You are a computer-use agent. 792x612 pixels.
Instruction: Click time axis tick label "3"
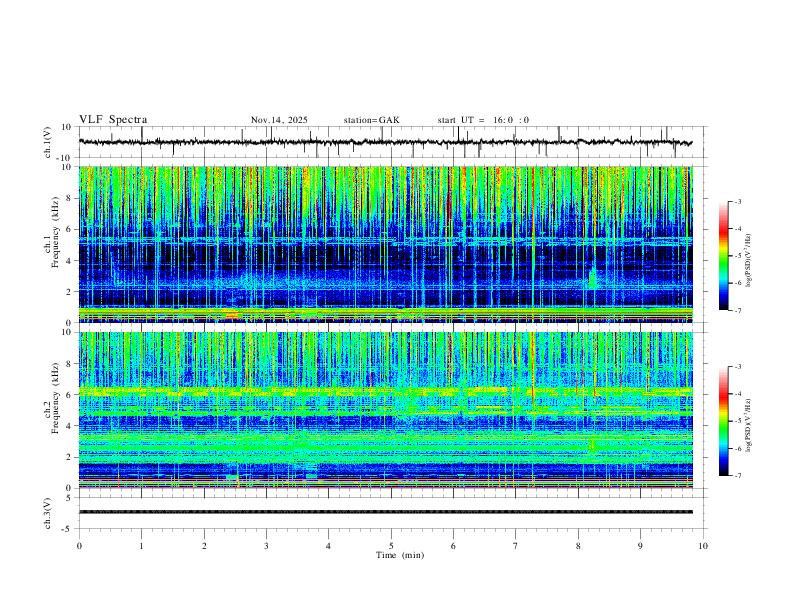point(266,546)
